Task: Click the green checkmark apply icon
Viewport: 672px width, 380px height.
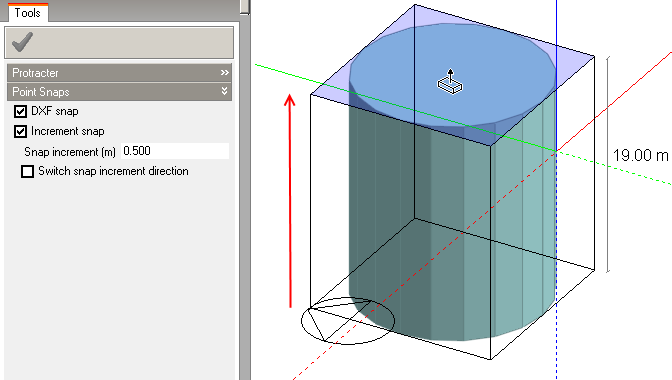Action: (x=22, y=42)
